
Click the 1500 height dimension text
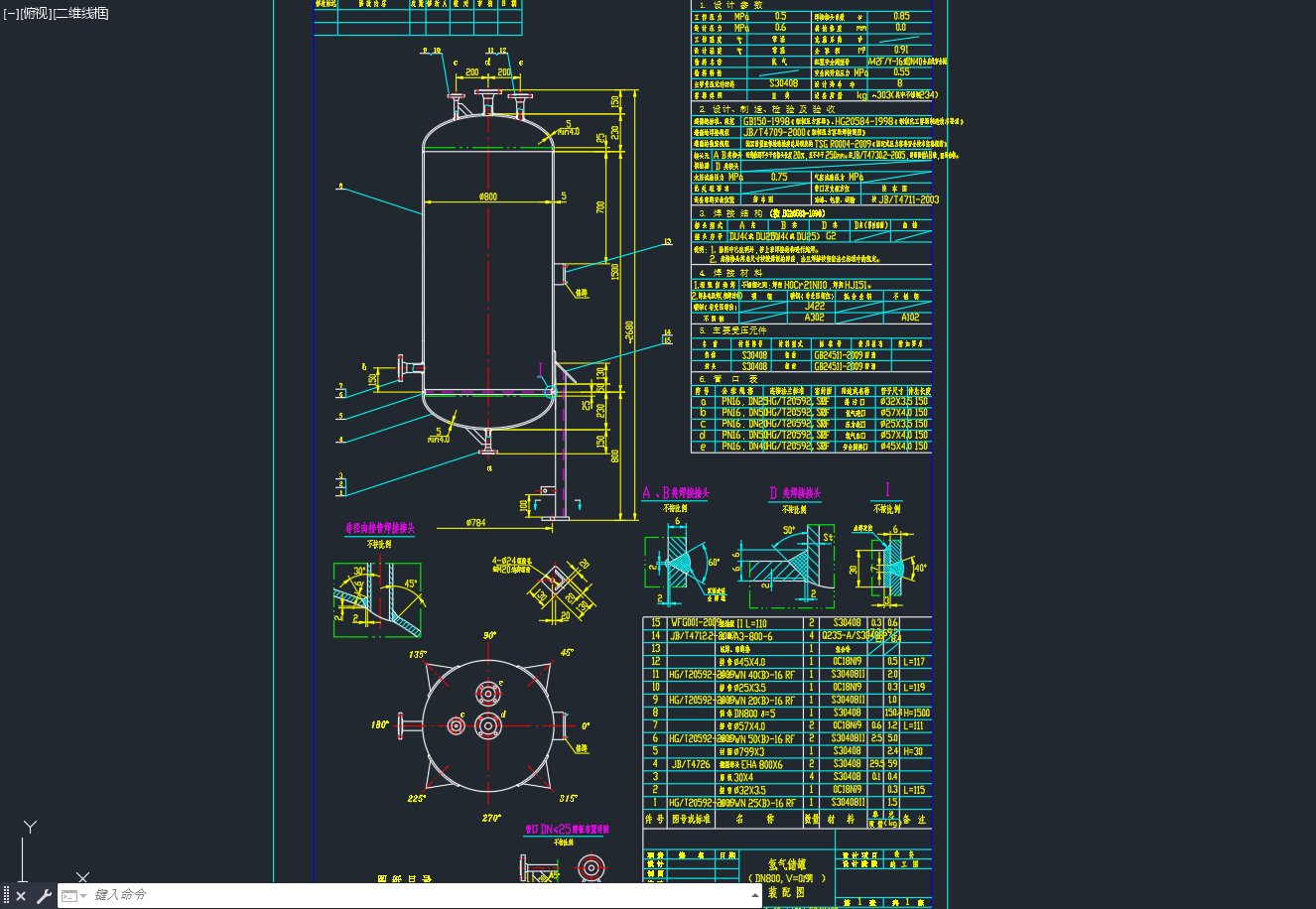point(615,271)
